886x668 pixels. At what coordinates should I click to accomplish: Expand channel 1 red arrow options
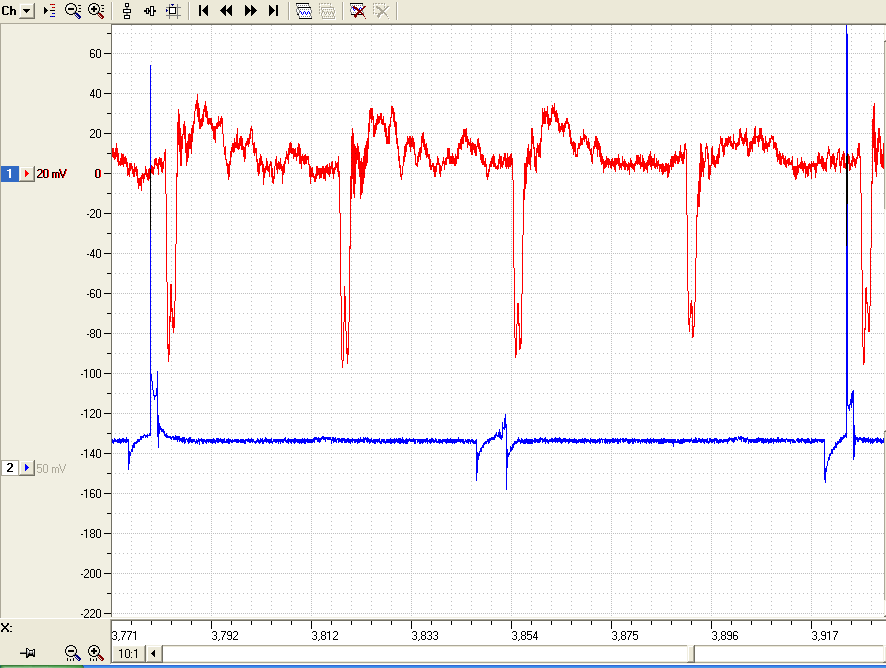pyautogui.click(x=27, y=173)
